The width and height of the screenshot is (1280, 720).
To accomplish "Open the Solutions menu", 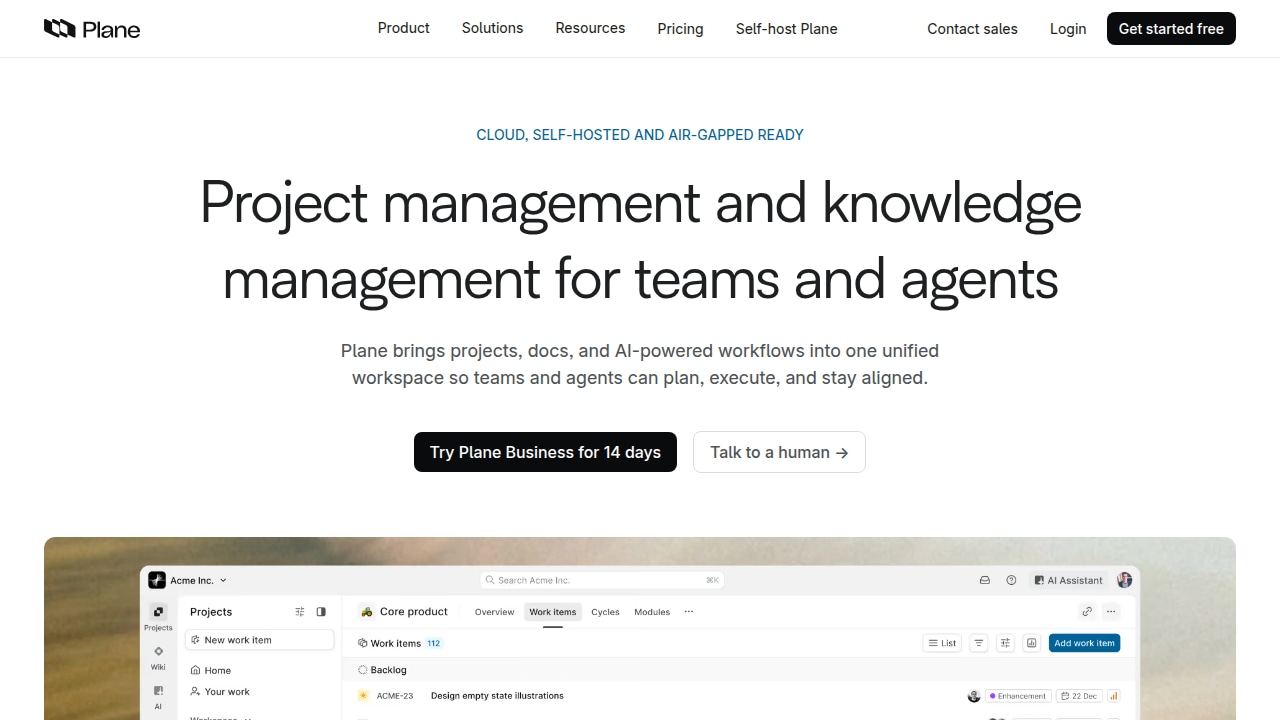I will [x=492, y=28].
